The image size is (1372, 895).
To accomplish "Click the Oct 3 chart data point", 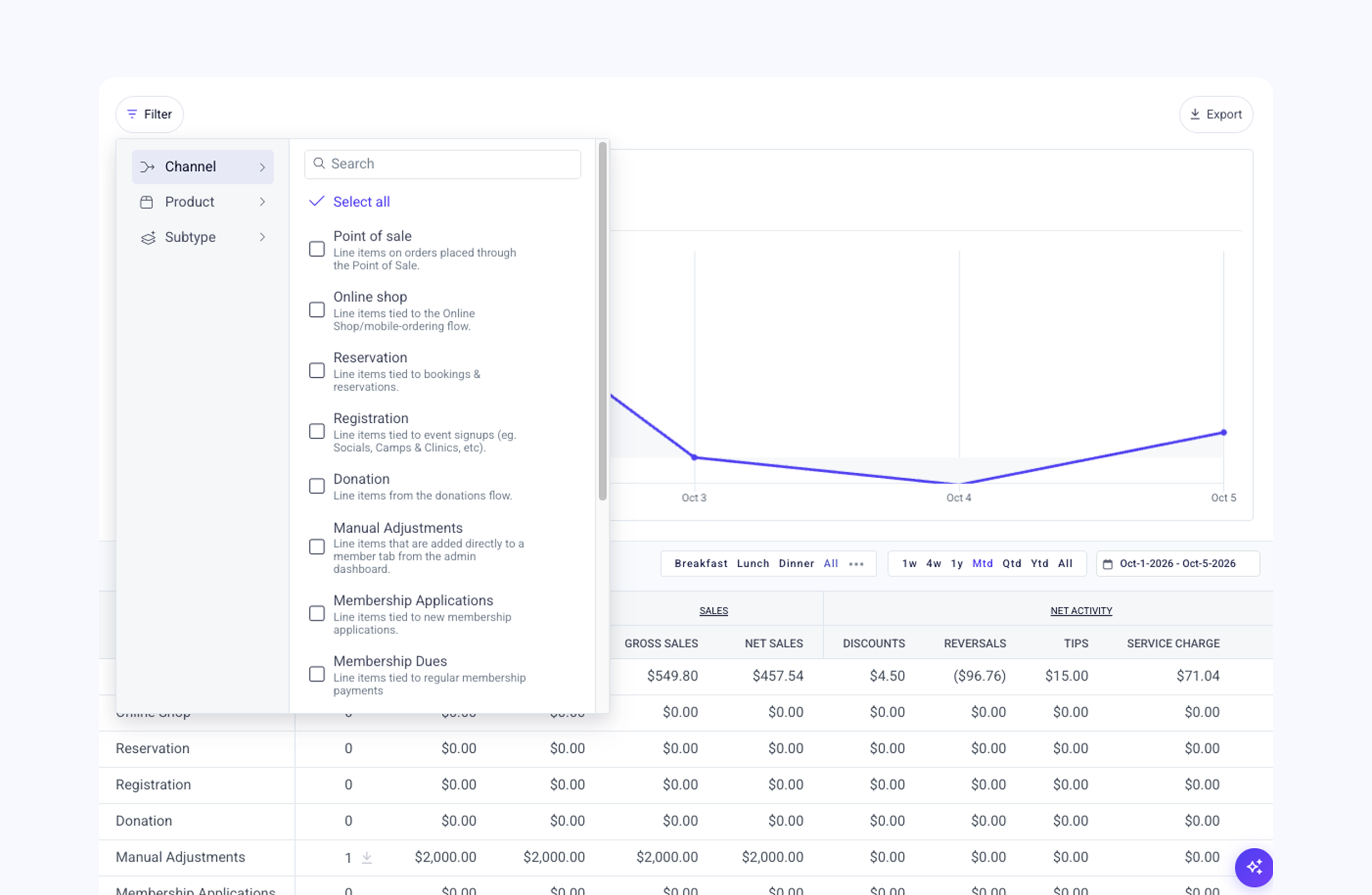I will [x=694, y=457].
